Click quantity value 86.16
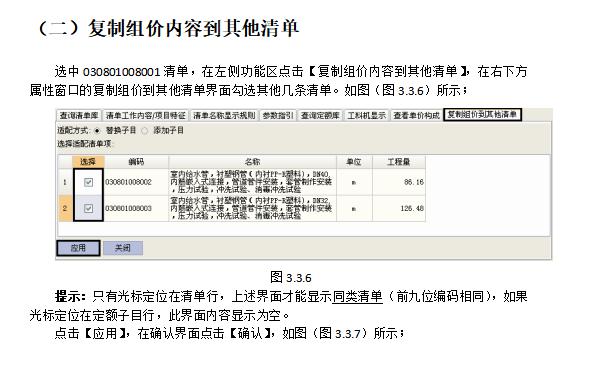Viewport: 611px width, 367px height. [x=414, y=182]
